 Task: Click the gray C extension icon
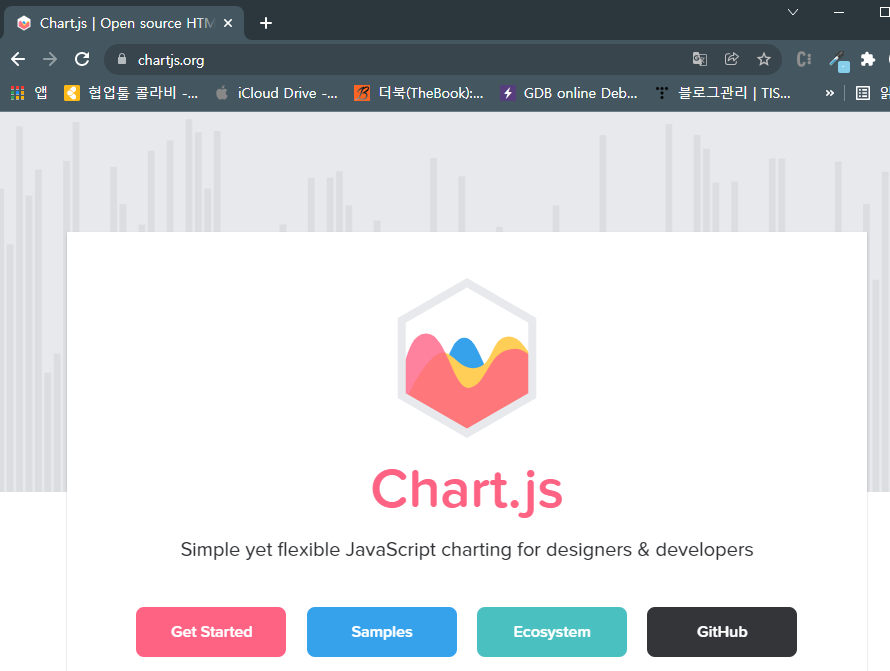point(804,59)
